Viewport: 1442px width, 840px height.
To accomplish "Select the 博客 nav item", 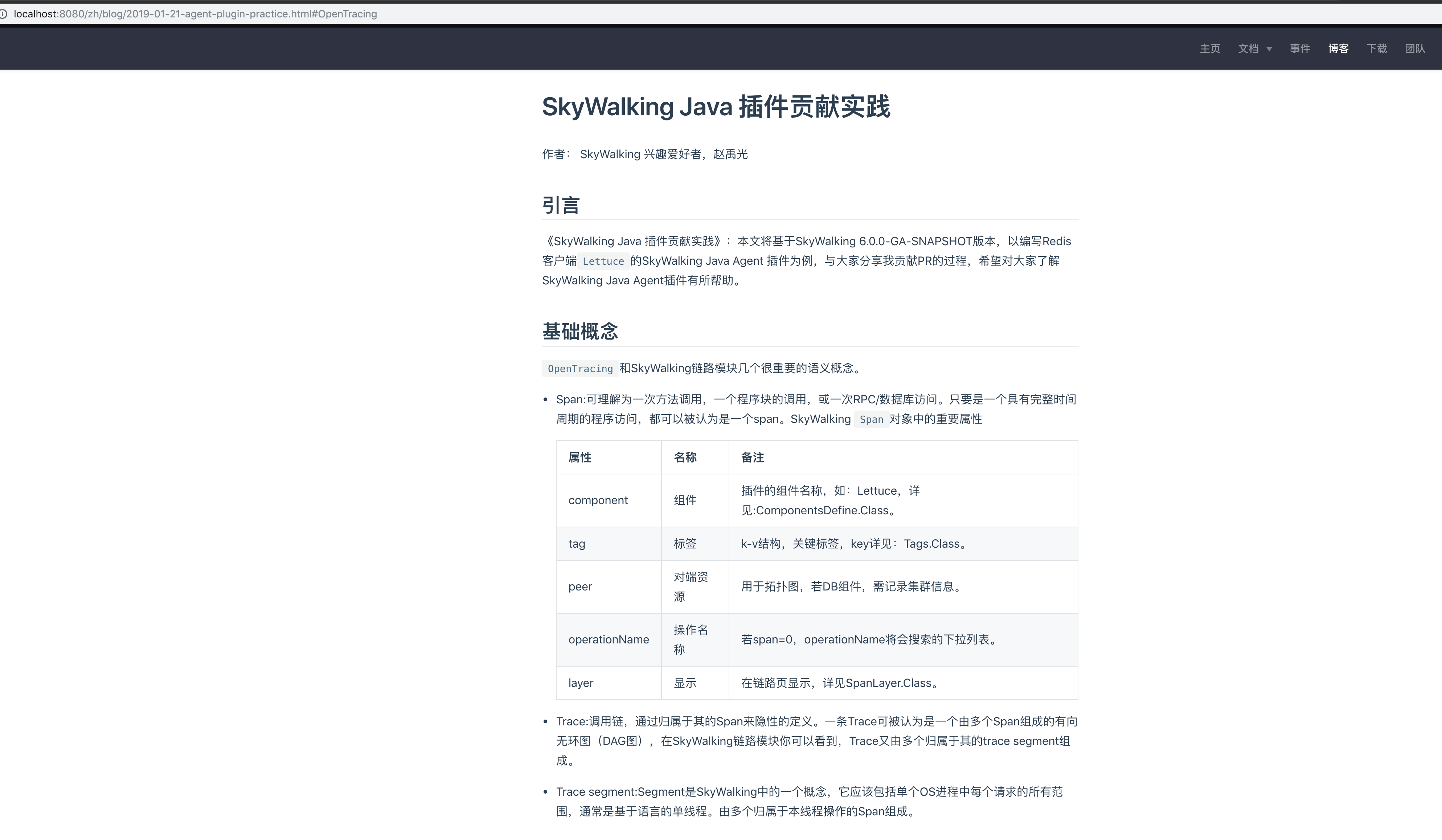I will pyautogui.click(x=1338, y=49).
